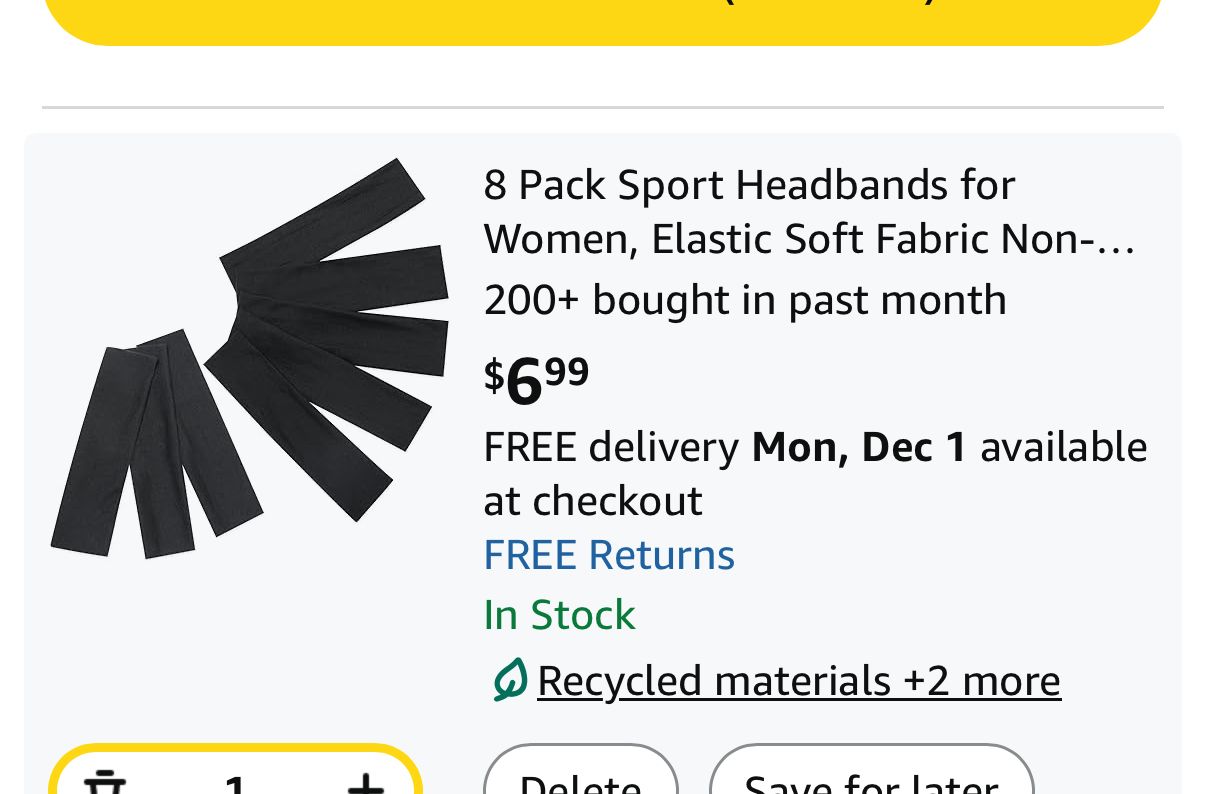Viewport: 1206px width, 794px height.
Task: Click the $6.99 price
Action: coord(537,379)
